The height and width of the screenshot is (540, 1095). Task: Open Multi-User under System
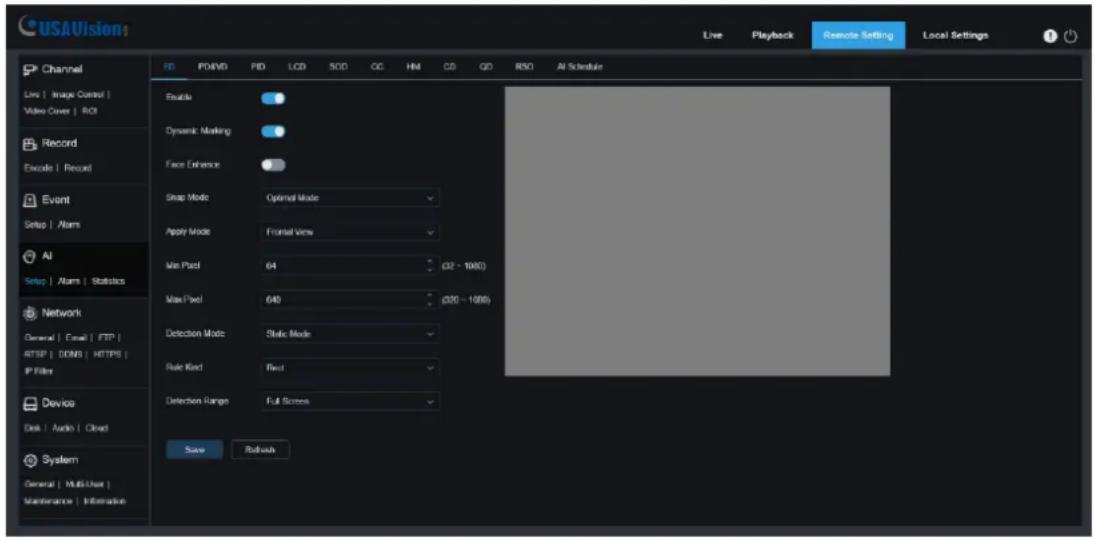(84, 484)
